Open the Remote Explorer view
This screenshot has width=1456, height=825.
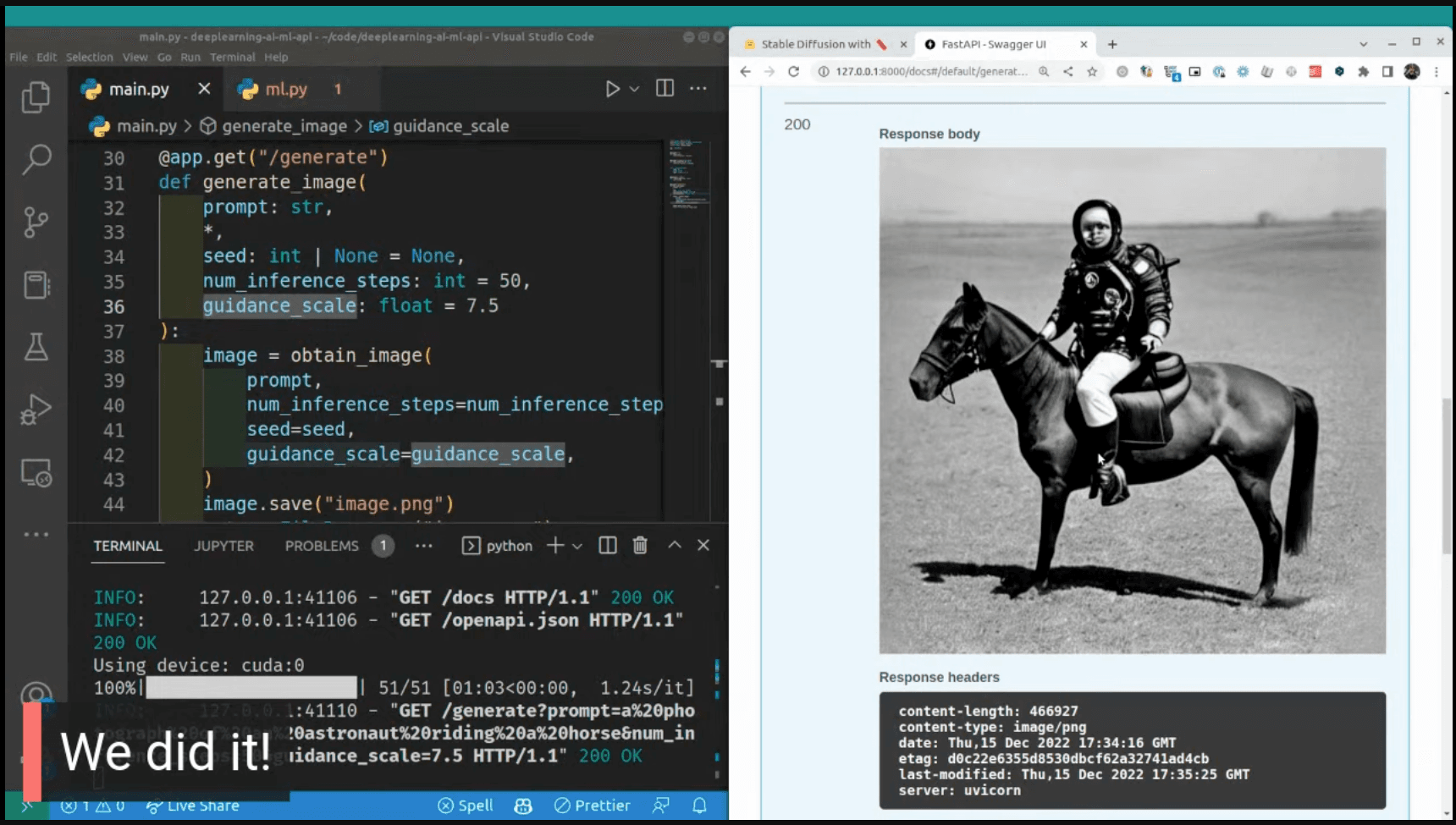pyautogui.click(x=36, y=473)
